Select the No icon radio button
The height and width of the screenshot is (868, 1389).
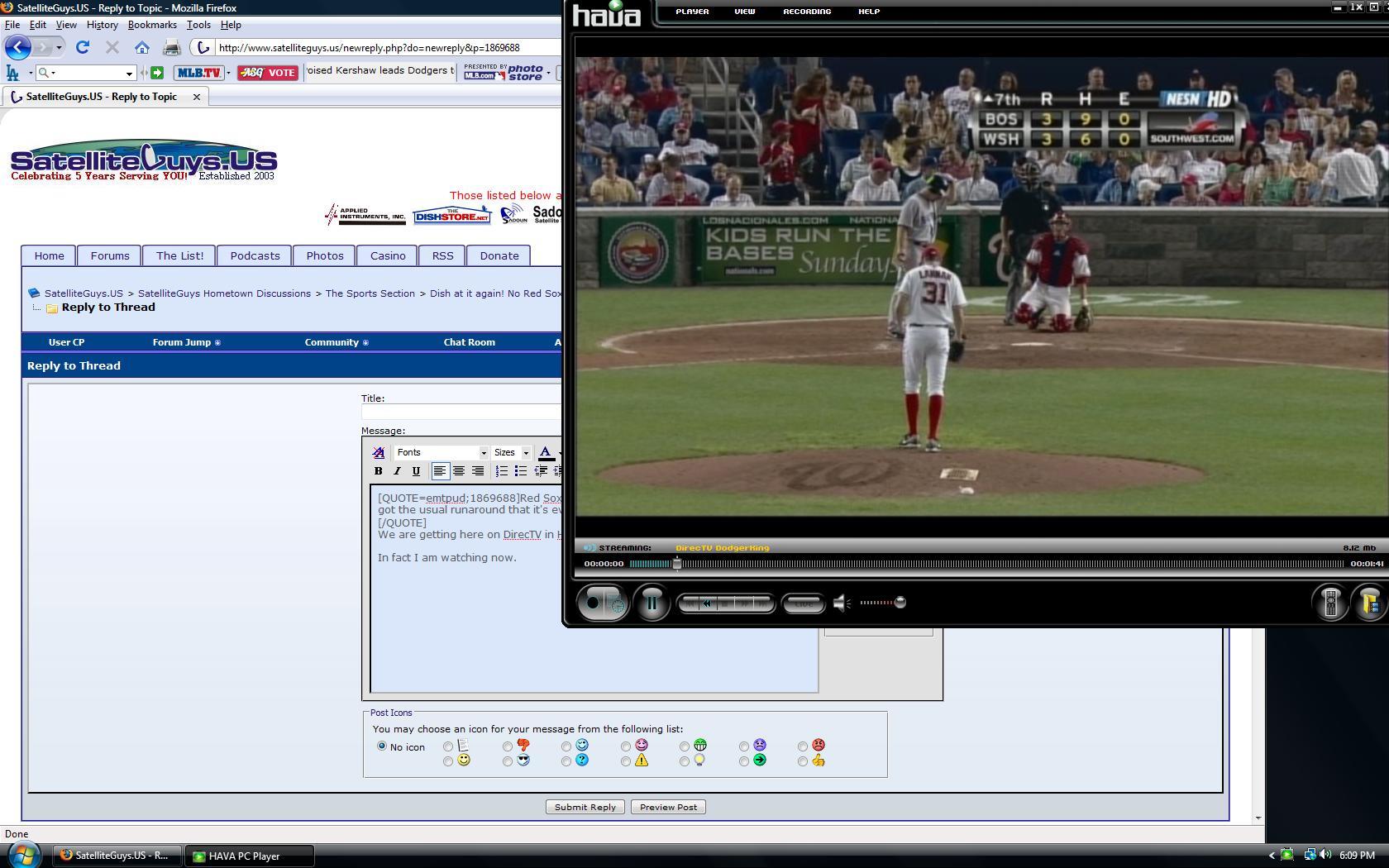pyautogui.click(x=381, y=746)
